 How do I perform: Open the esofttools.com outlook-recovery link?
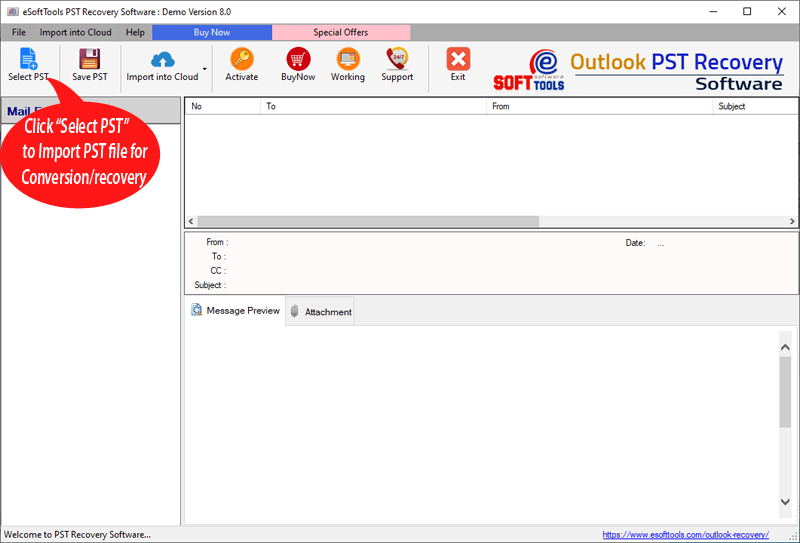point(685,535)
